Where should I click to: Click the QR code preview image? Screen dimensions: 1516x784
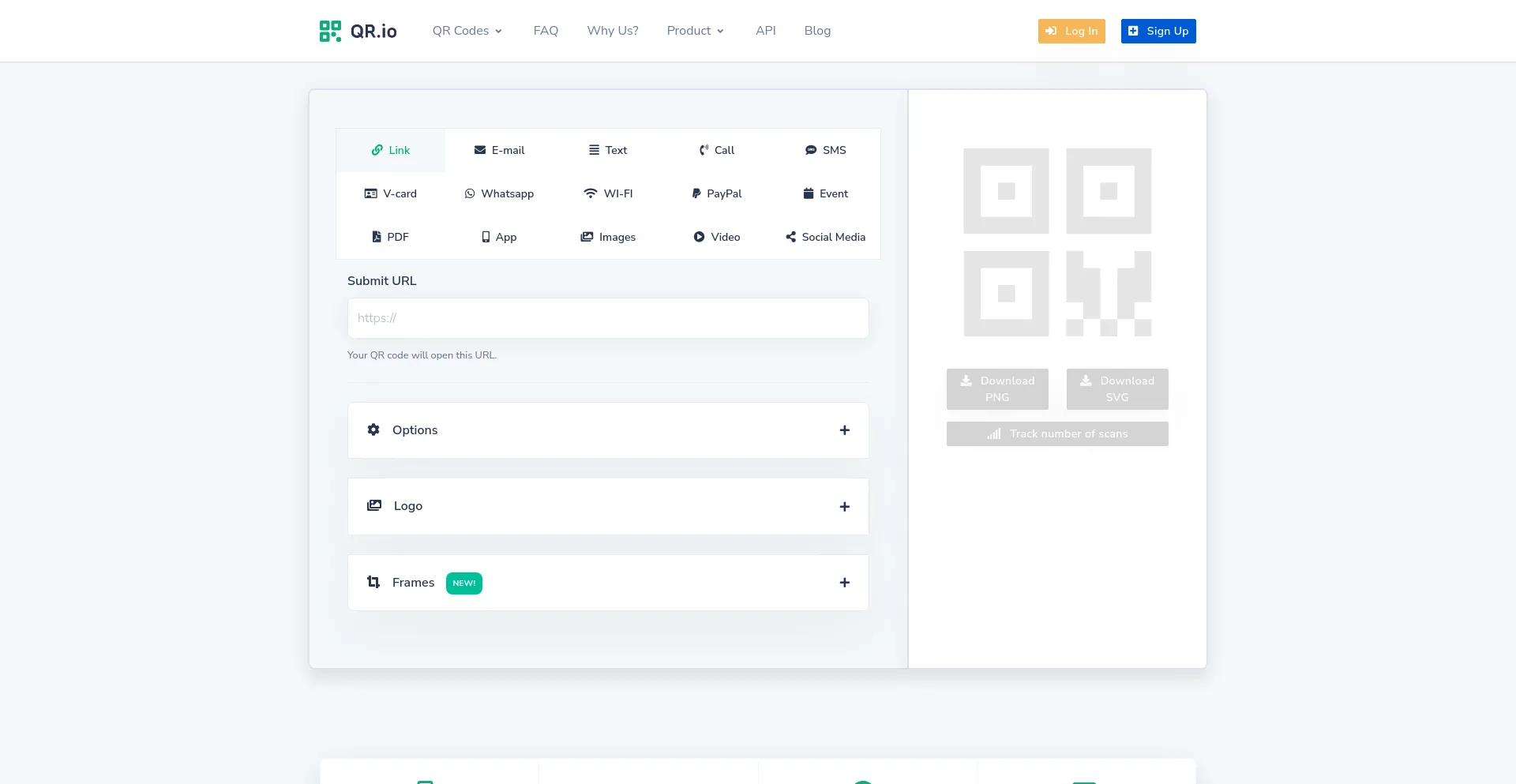point(1057,242)
